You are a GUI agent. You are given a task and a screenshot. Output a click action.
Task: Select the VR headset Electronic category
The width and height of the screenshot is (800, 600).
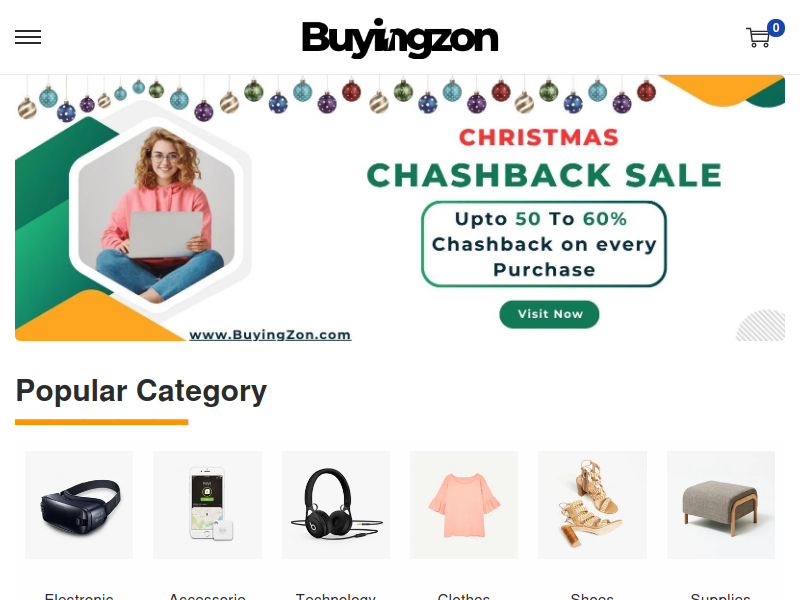pos(79,505)
